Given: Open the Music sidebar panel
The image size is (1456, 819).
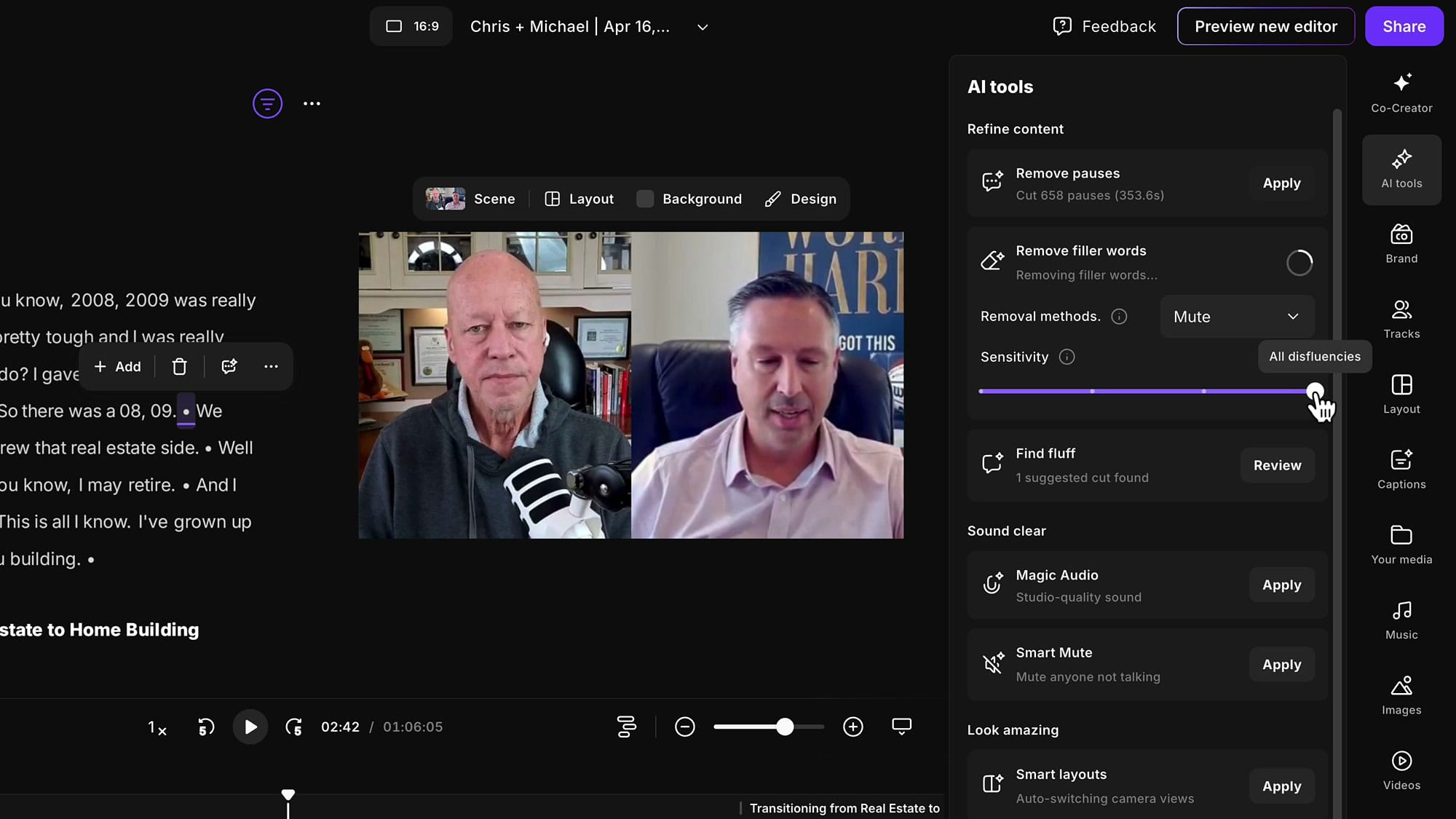Looking at the screenshot, I should [x=1401, y=620].
